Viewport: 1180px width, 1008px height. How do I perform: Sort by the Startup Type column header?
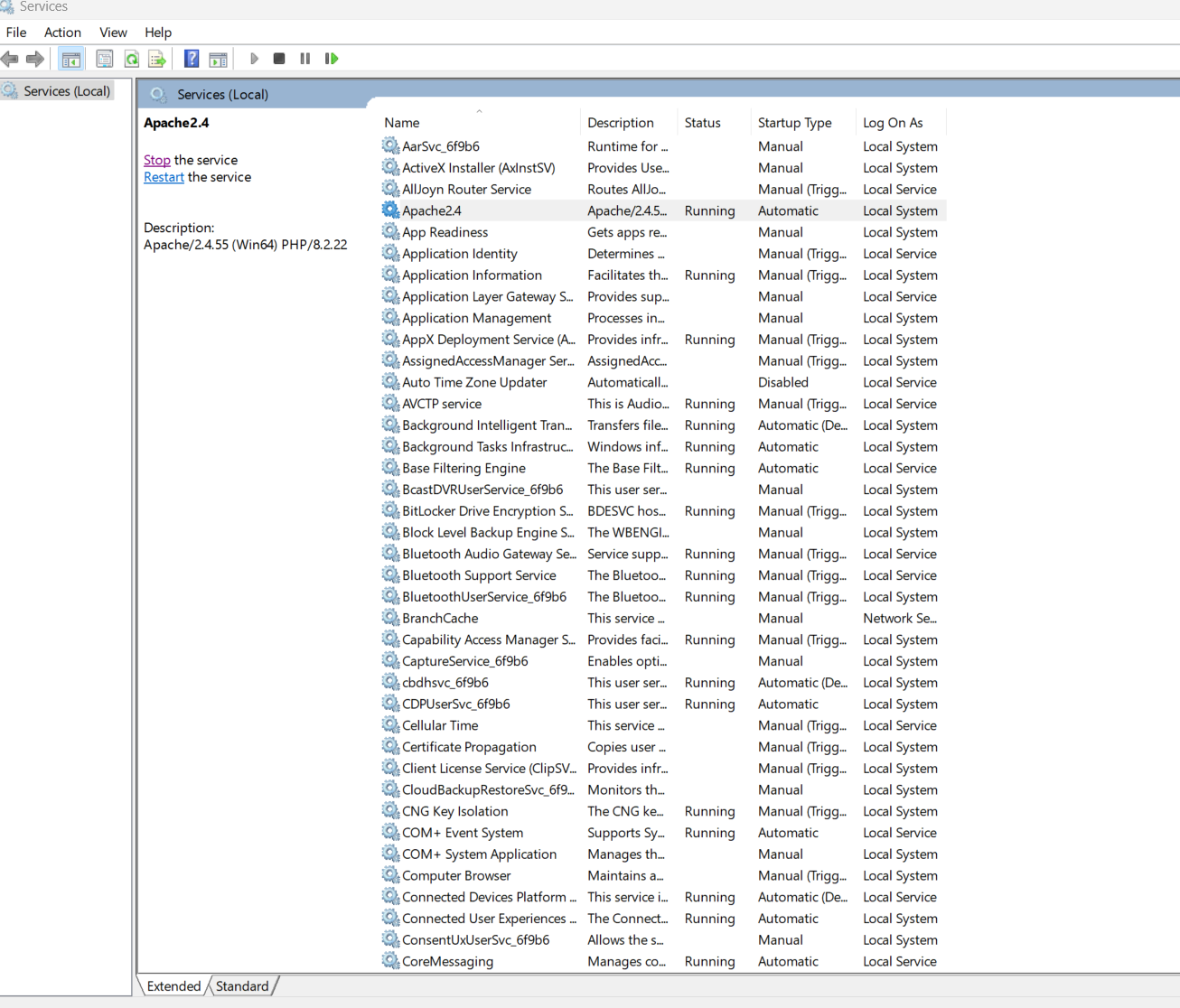point(803,123)
